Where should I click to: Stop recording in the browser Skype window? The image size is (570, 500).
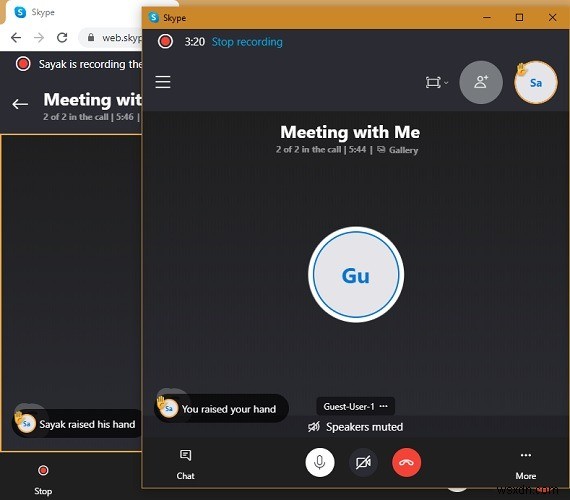(x=43, y=480)
